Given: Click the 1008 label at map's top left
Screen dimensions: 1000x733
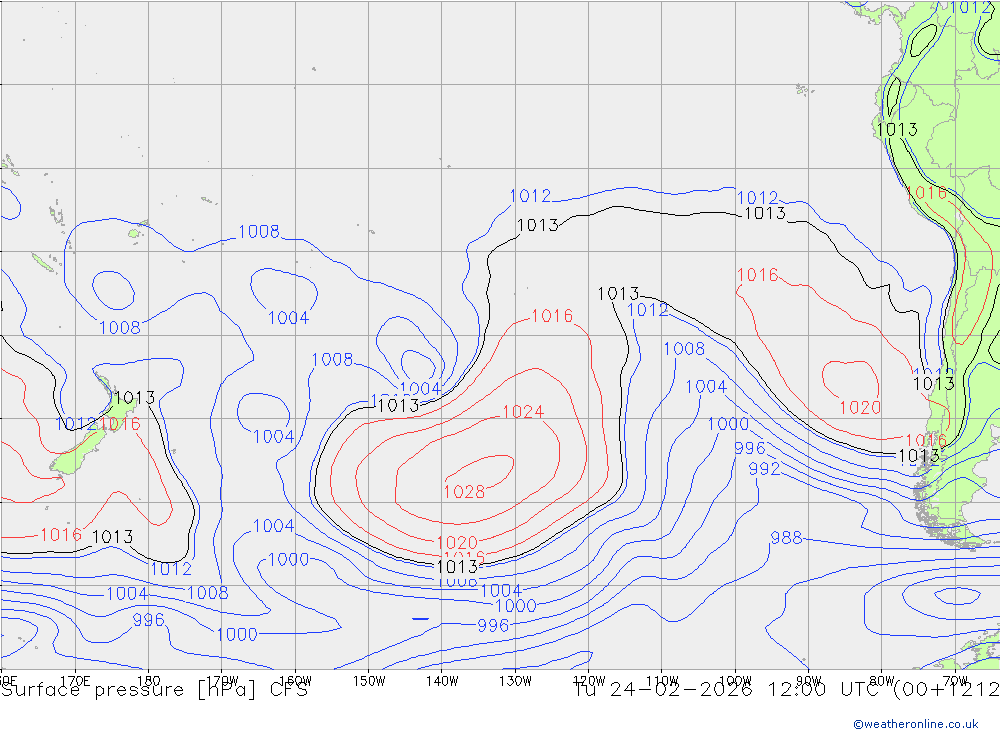Looking at the screenshot, I should (258, 232).
